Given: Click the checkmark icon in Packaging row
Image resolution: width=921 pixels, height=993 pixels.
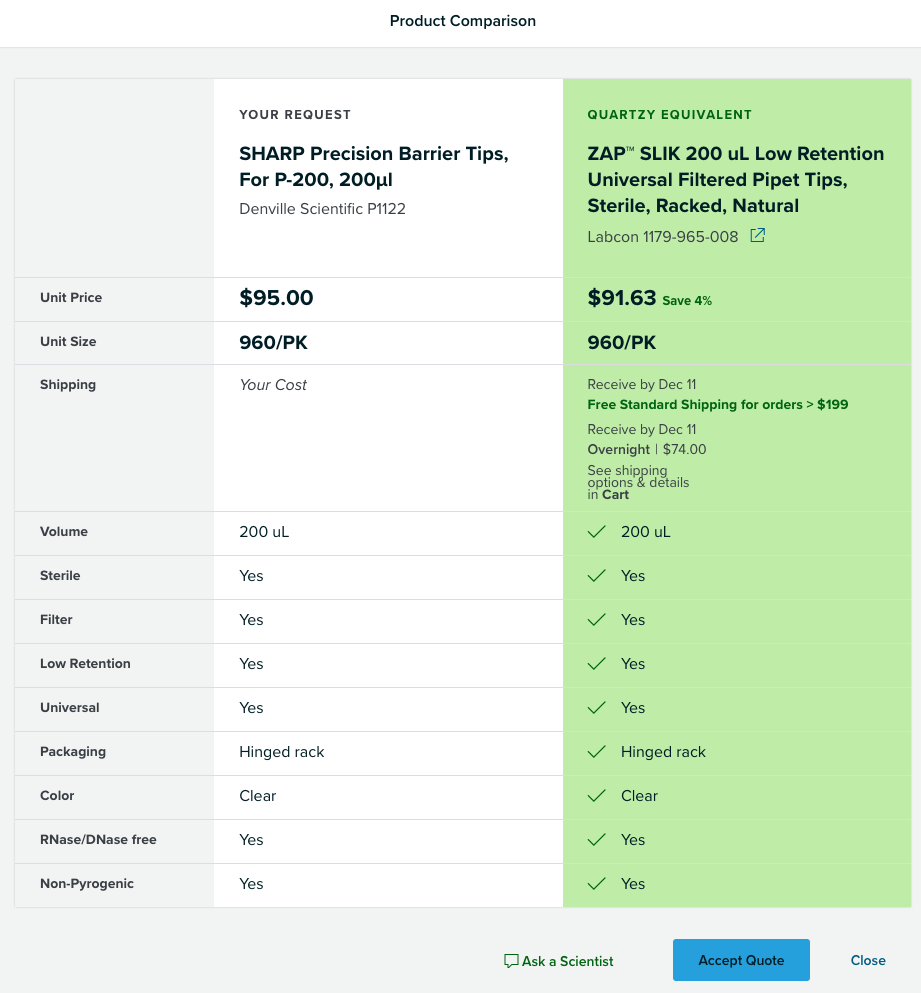Looking at the screenshot, I should tap(597, 752).
